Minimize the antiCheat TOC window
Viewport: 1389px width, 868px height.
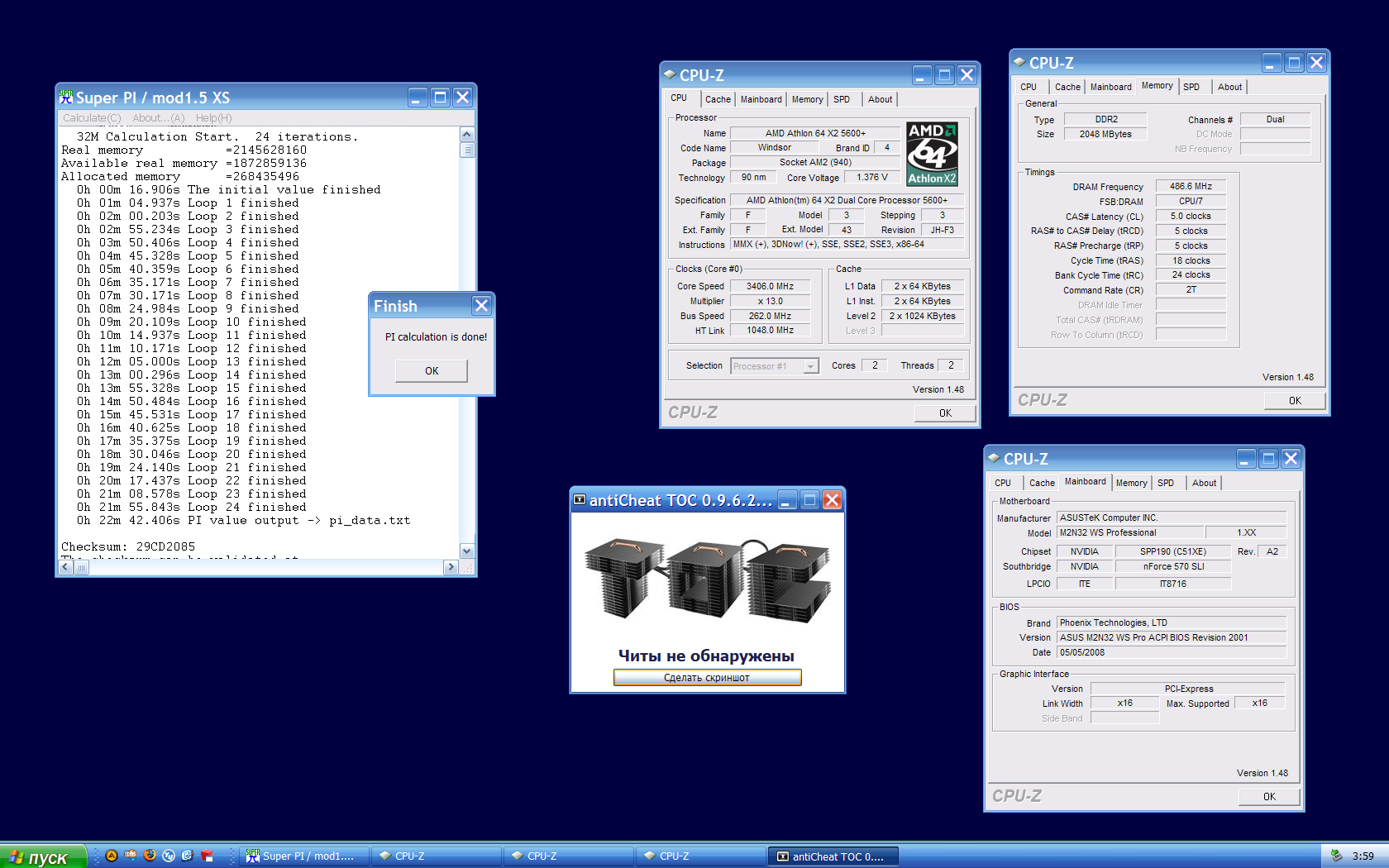coord(787,499)
